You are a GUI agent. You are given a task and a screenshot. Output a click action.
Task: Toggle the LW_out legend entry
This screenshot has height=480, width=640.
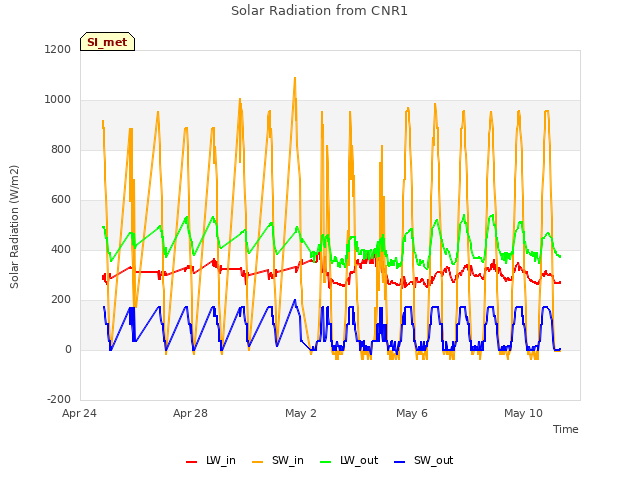[x=349, y=460]
